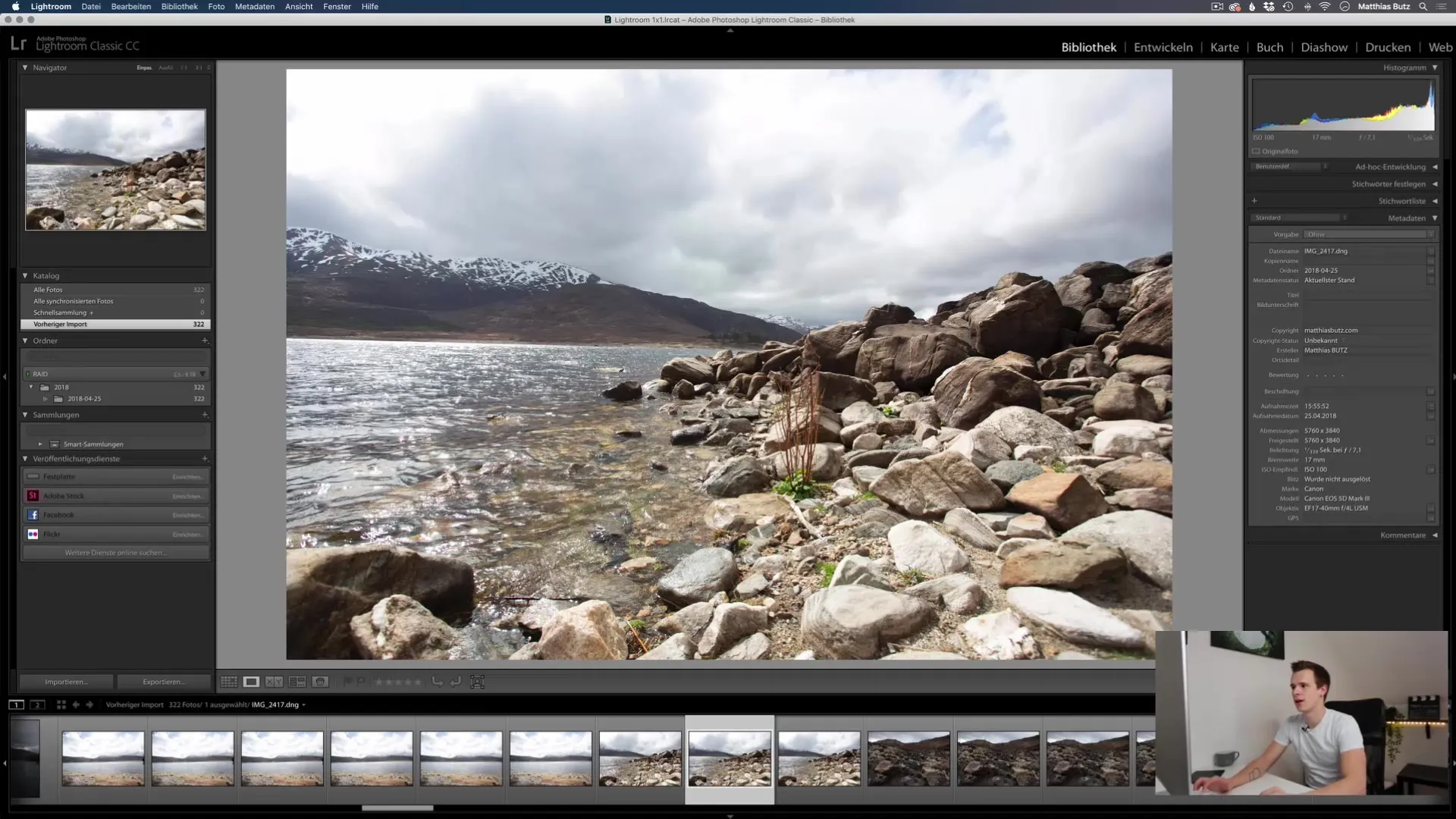Rotate photo clockwise
1456x819 pixels.
tap(455, 682)
